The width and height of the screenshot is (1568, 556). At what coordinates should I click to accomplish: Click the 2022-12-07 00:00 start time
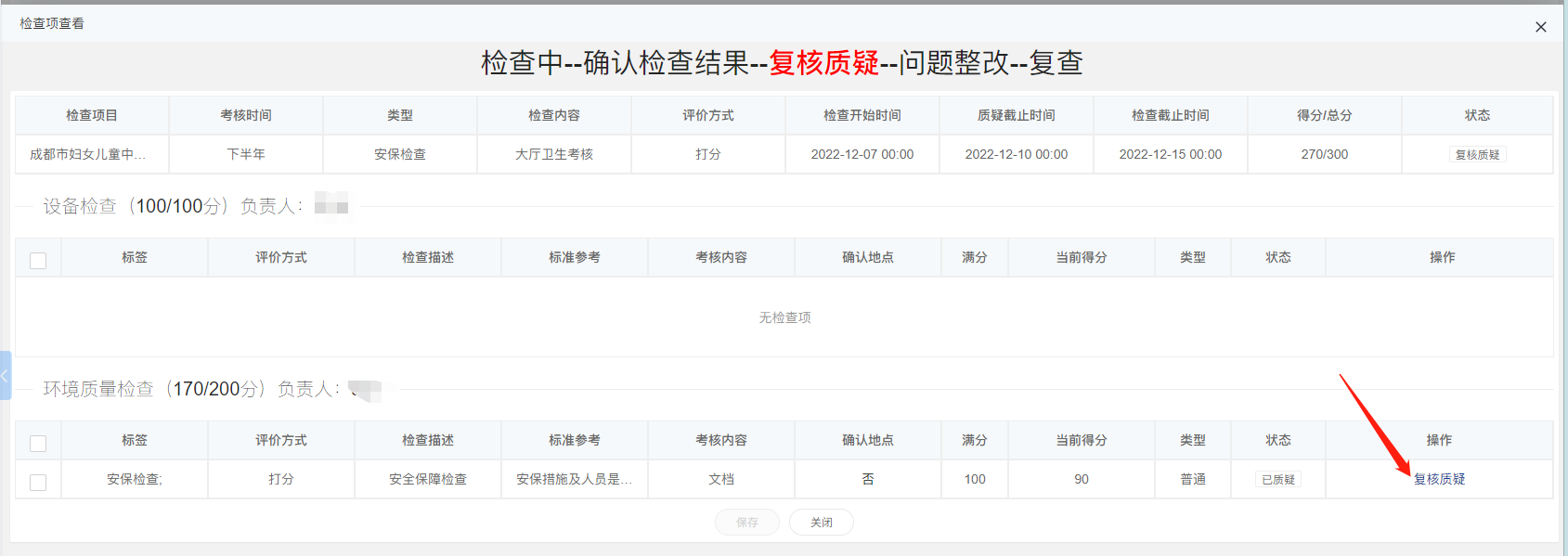coord(862,154)
